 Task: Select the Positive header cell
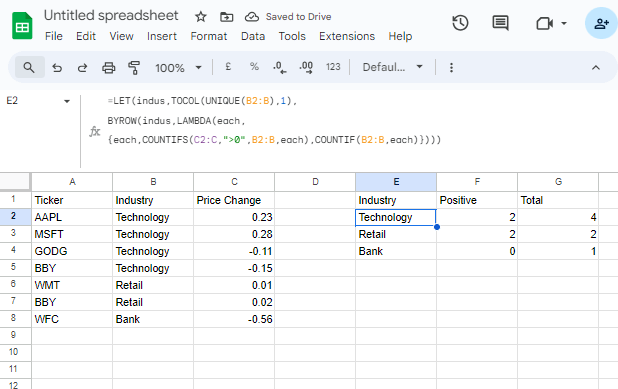click(477, 200)
